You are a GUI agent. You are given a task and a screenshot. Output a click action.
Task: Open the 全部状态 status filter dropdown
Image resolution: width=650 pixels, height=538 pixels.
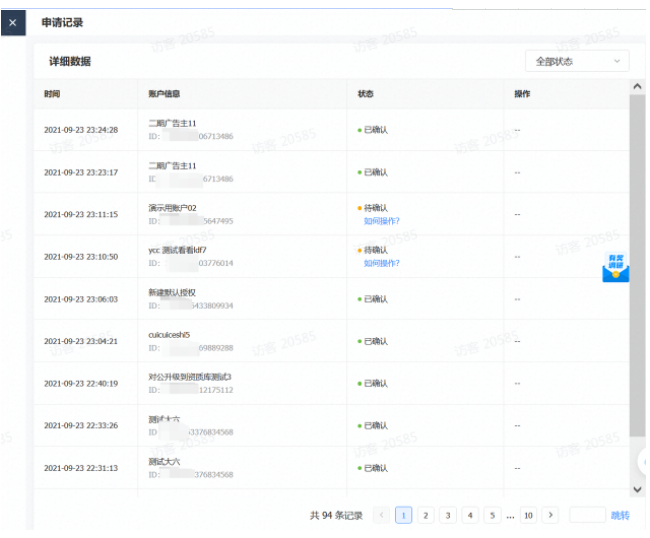coord(577,61)
